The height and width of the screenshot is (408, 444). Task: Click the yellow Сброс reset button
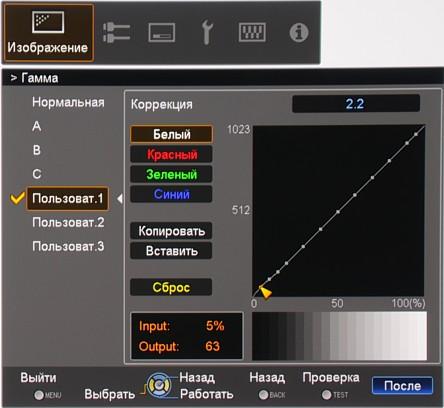tap(171, 287)
